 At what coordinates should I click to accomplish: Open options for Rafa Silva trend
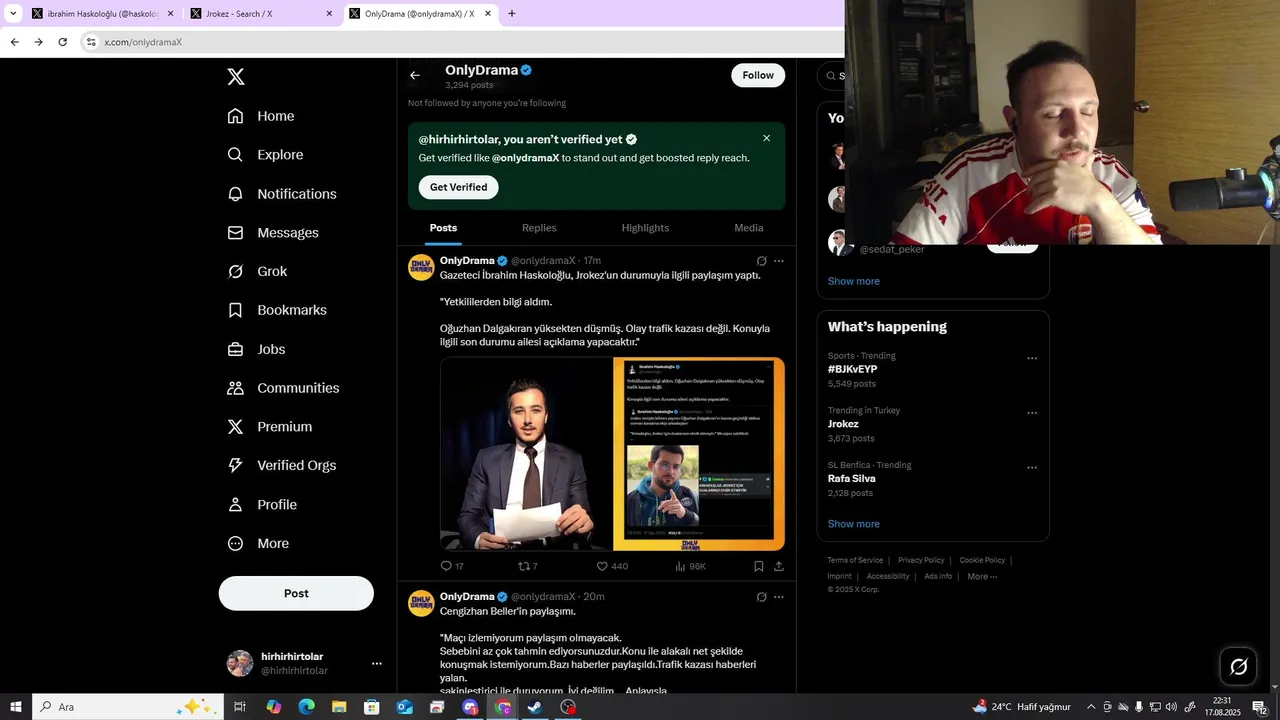1032,467
